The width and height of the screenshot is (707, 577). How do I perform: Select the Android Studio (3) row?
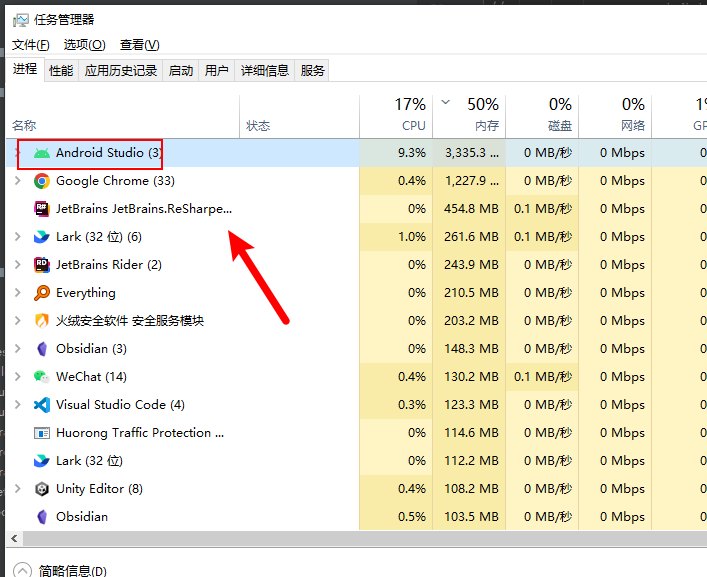point(356,153)
